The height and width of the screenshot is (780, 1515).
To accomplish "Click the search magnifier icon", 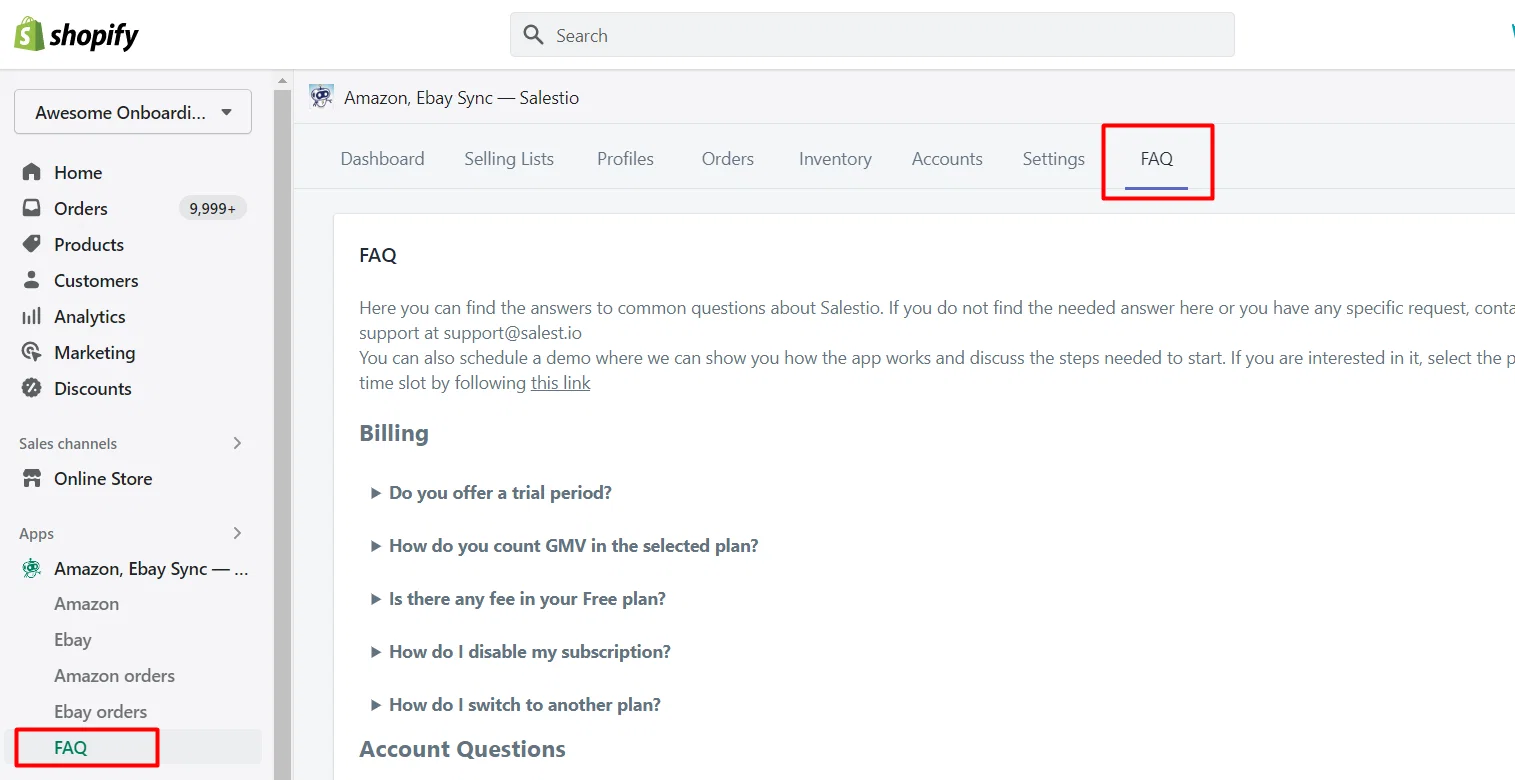I will point(534,36).
